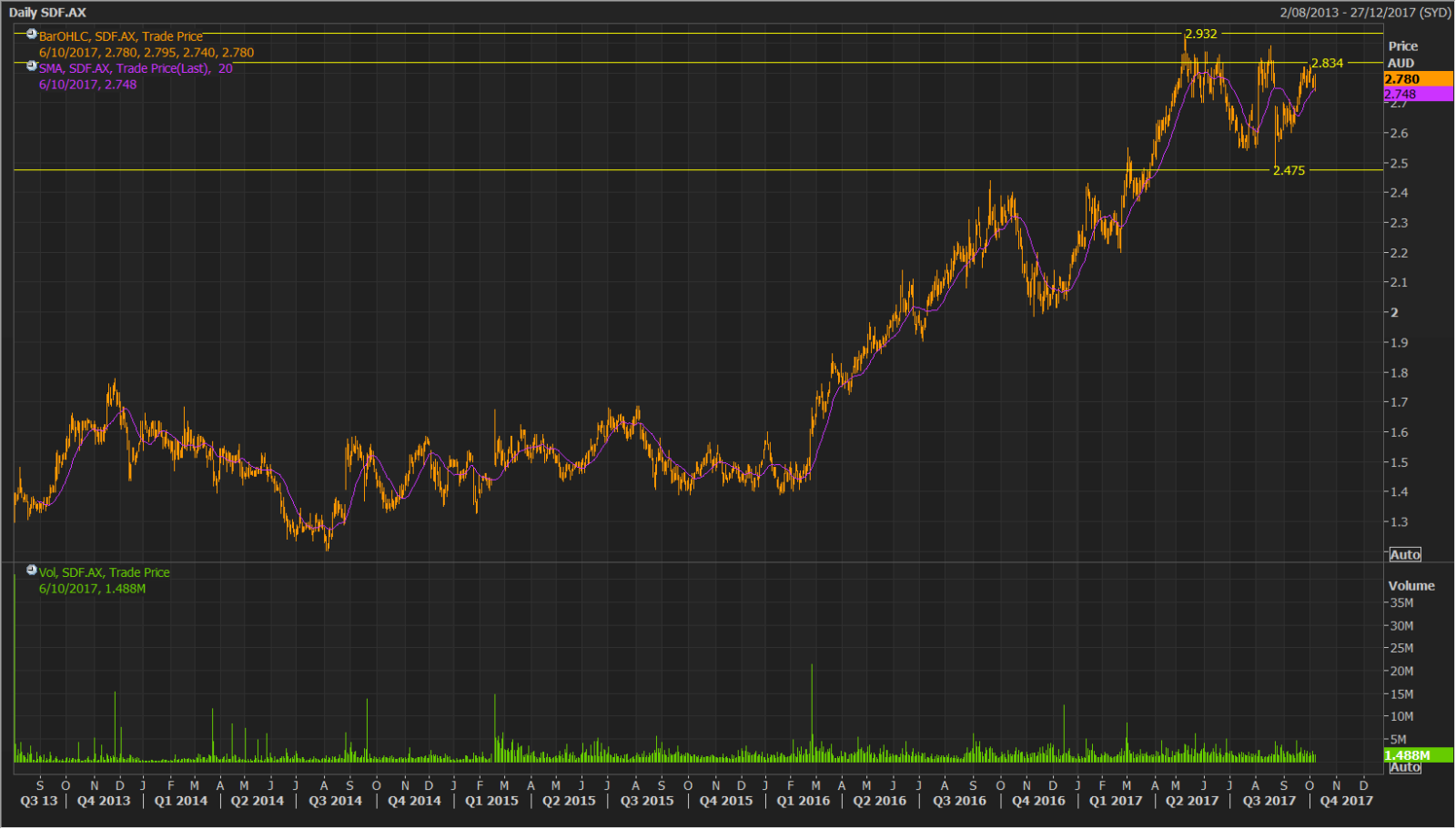The image size is (1456, 829).
Task: Click the Q1 2016 label on the time axis
Action: (x=804, y=802)
